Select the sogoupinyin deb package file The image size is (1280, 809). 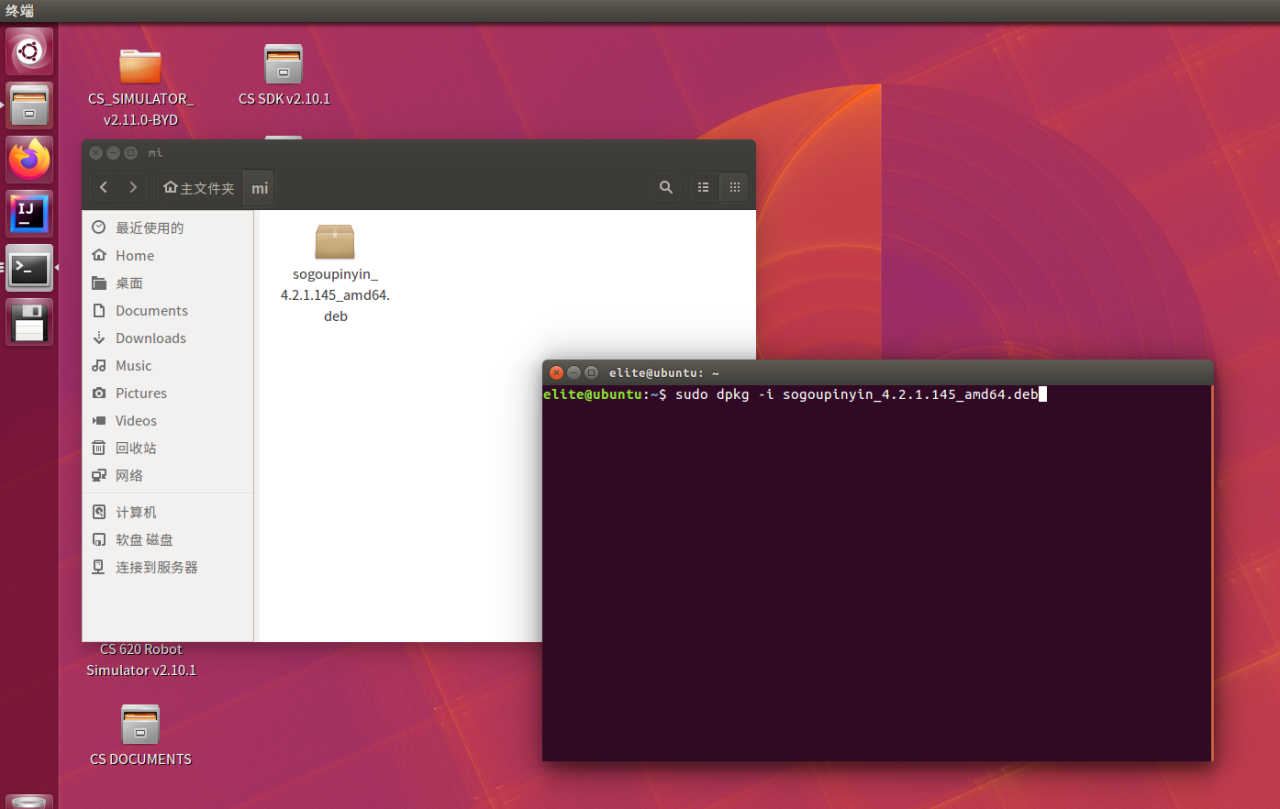(x=335, y=272)
